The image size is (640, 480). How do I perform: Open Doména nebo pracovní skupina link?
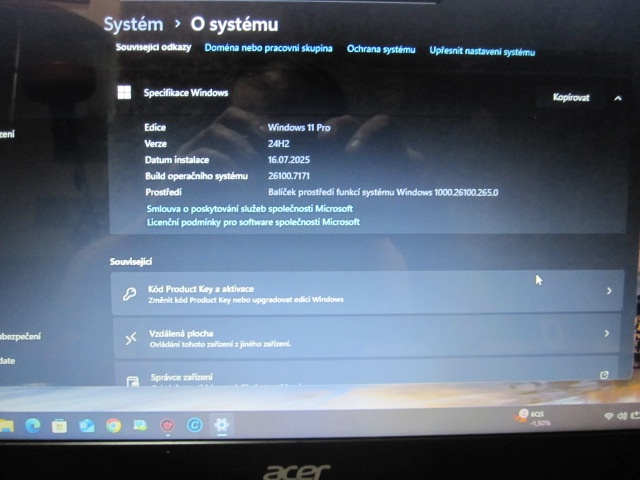(269, 48)
